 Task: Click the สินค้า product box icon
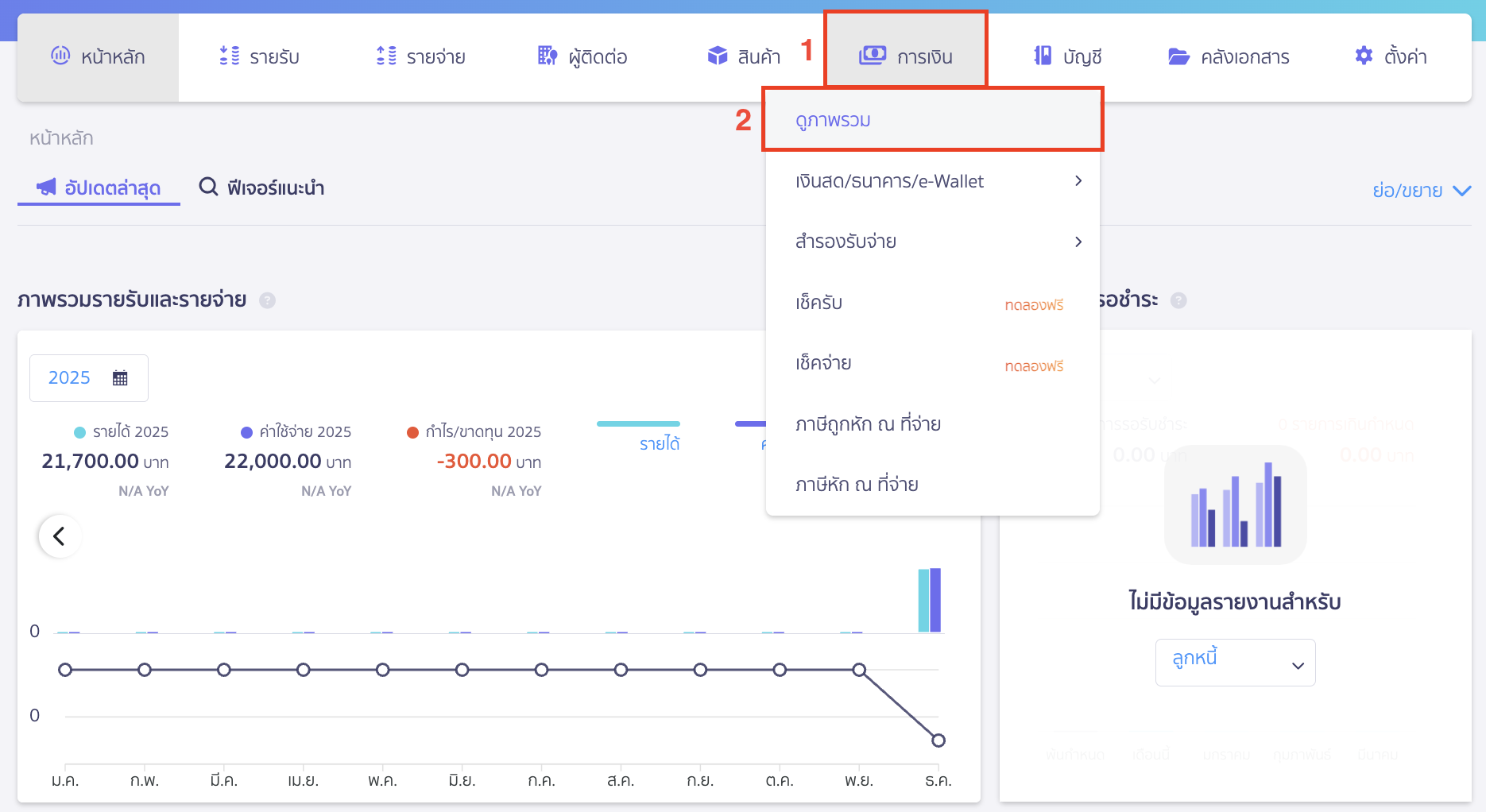coord(716,56)
